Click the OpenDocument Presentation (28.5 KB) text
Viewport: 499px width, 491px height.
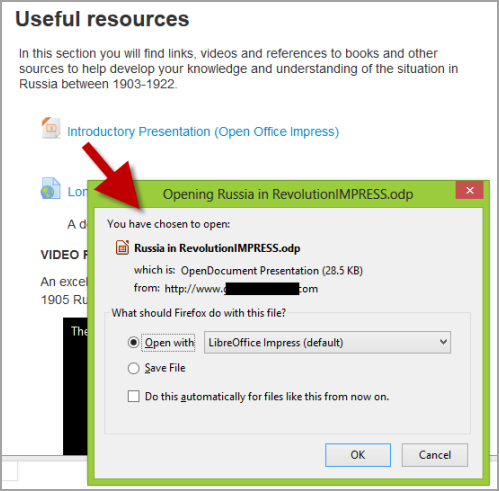pos(272,270)
